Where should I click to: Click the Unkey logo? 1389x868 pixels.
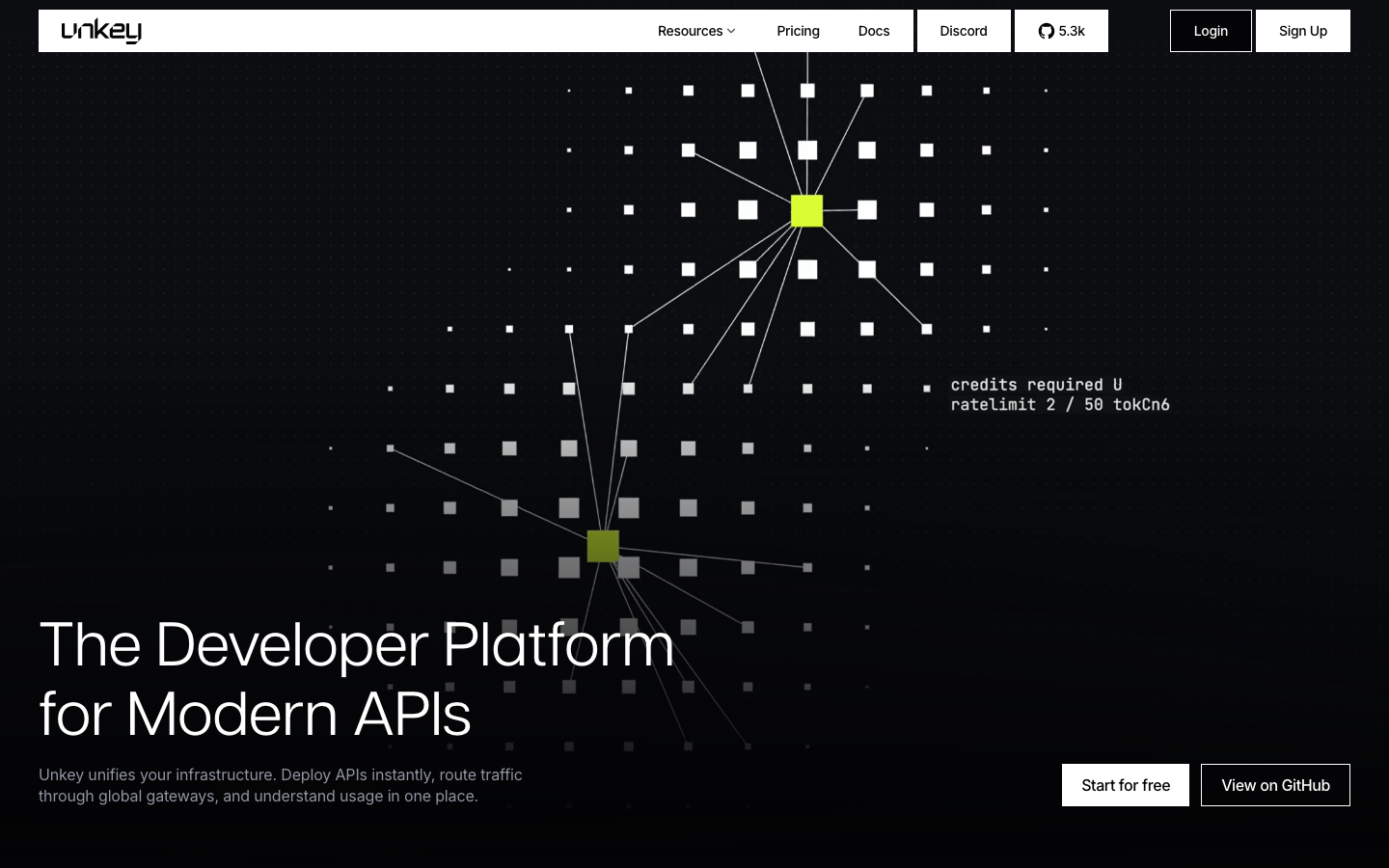pos(101,31)
